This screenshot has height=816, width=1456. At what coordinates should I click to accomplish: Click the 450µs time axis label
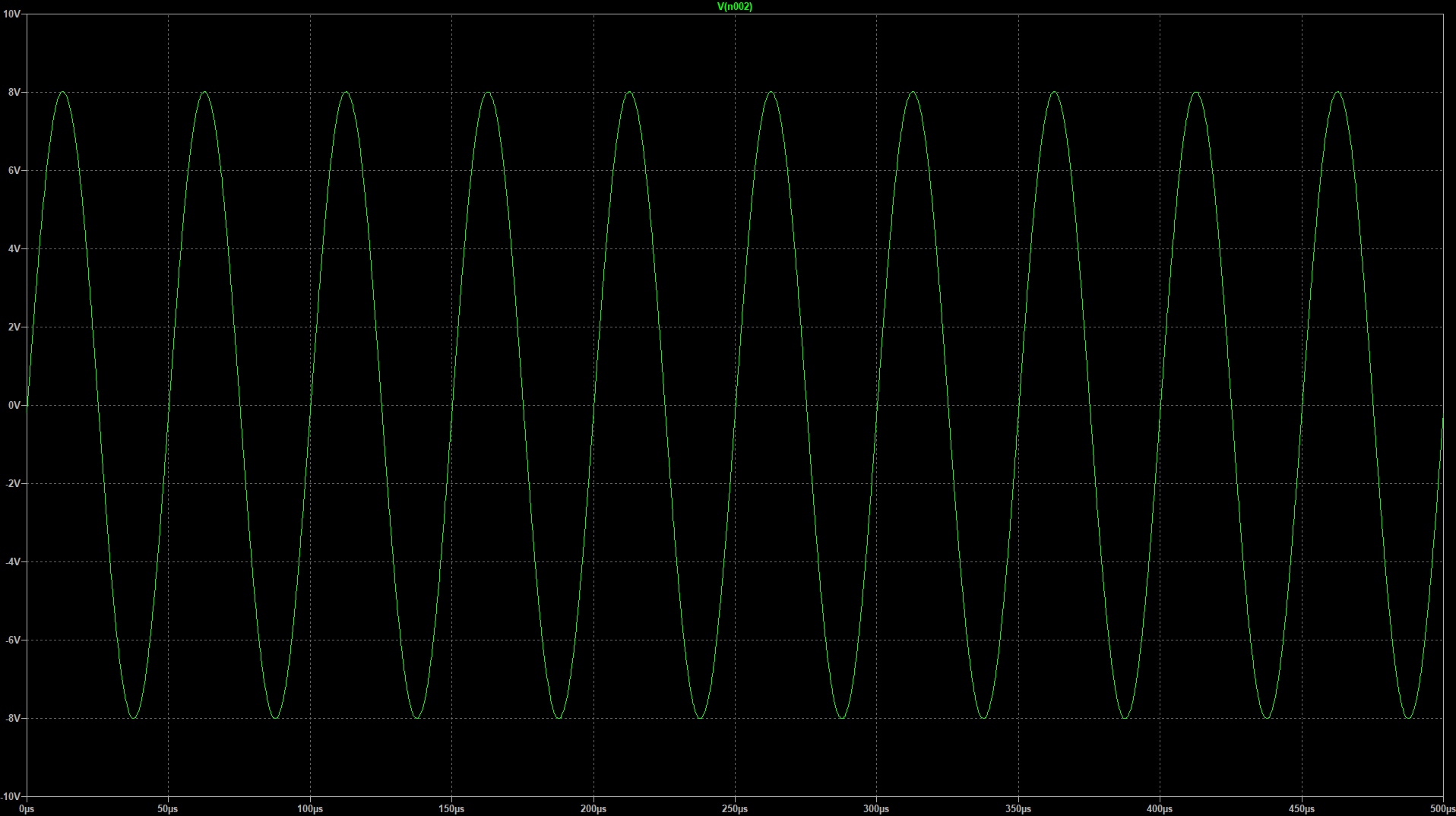(1302, 809)
